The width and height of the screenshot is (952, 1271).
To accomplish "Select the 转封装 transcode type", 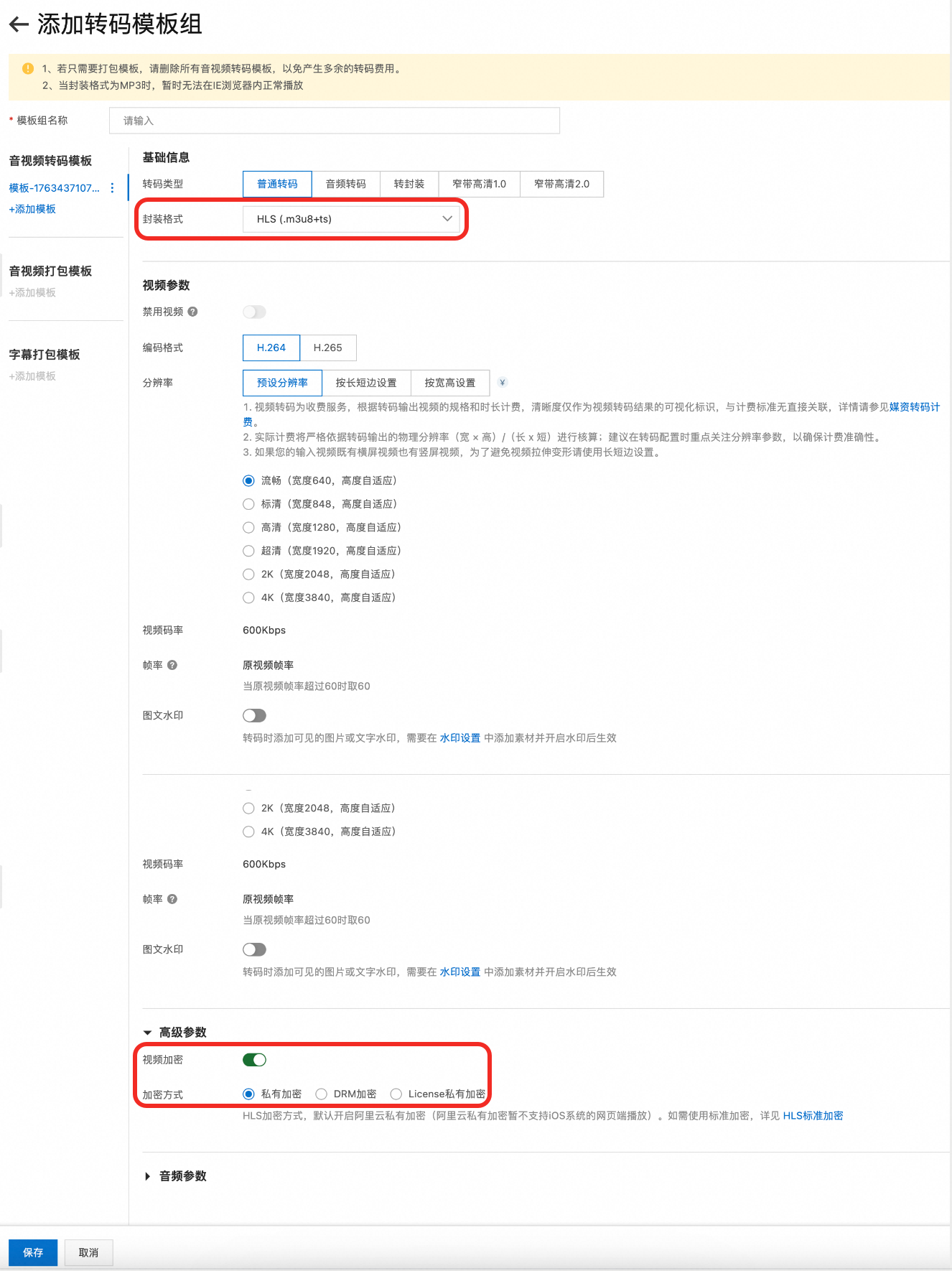I will click(x=409, y=184).
